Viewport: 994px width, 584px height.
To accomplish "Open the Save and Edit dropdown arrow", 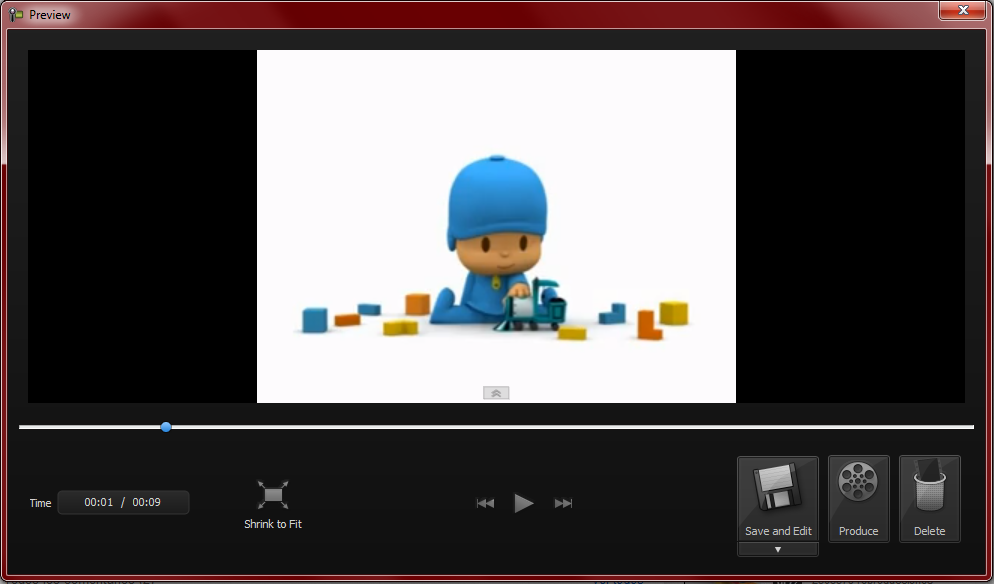I will tap(778, 550).
